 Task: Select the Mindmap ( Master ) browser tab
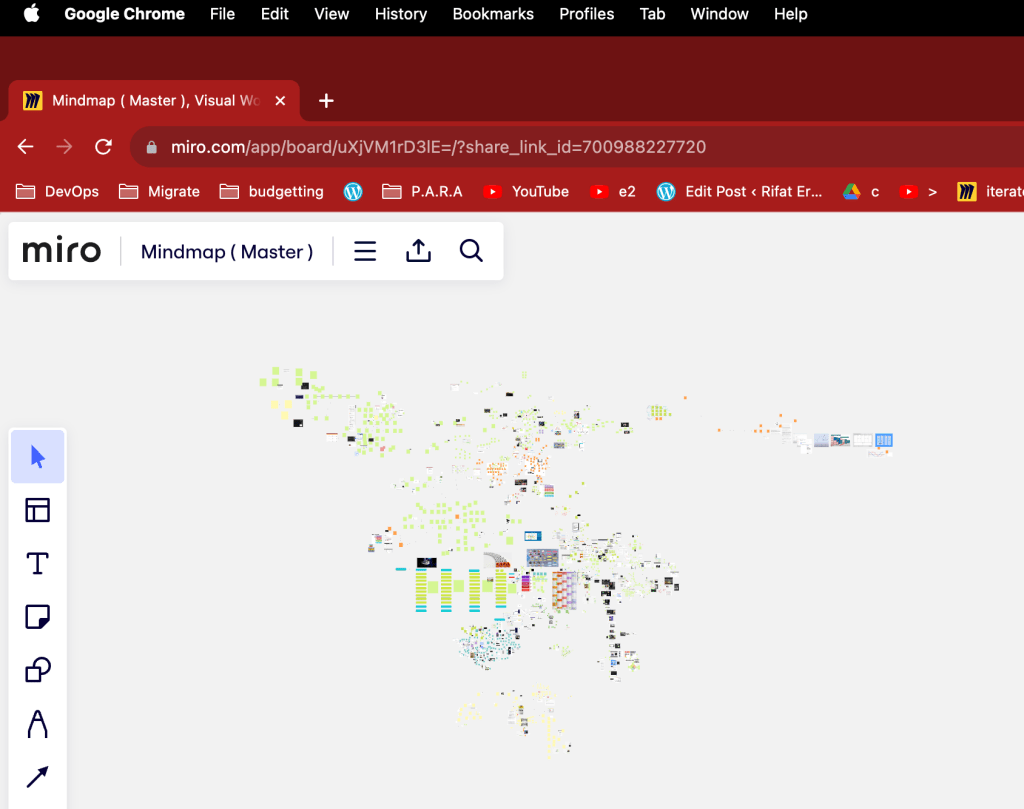pos(154,101)
